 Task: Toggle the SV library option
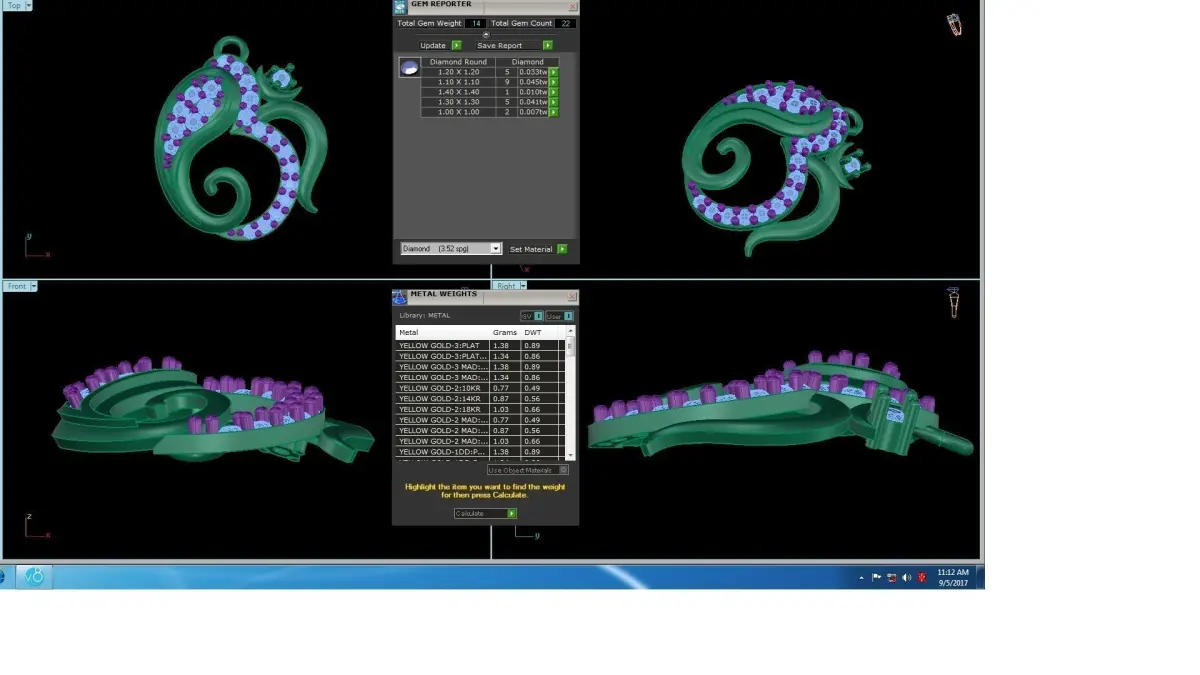click(532, 316)
